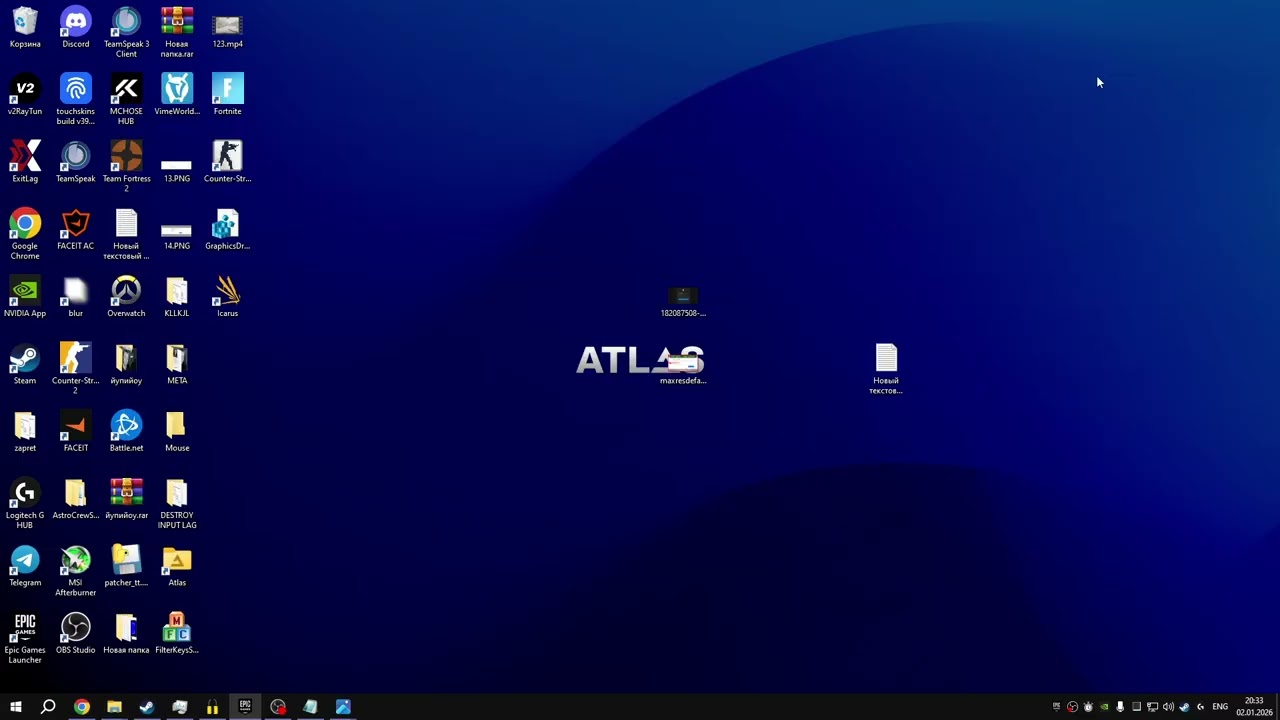The height and width of the screenshot is (720, 1280).
Task: Open File Explorer from the taskbar
Action: click(114, 706)
